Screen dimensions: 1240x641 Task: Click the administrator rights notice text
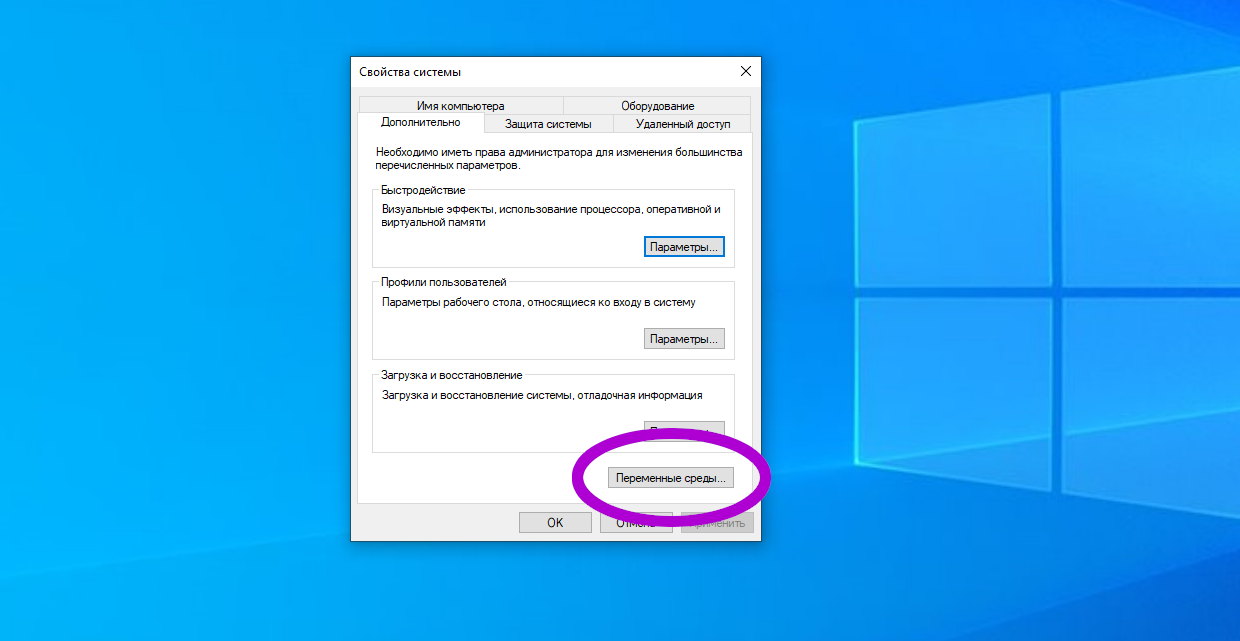click(558, 159)
